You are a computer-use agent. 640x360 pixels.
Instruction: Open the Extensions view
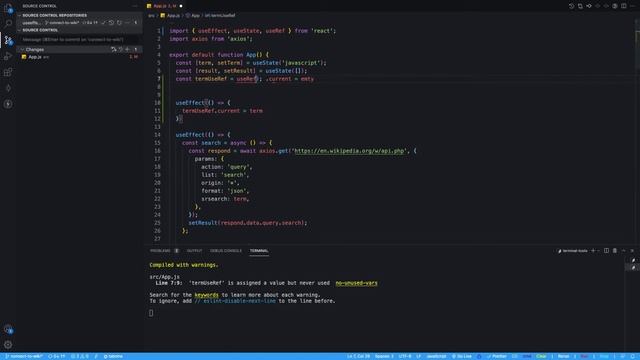click(x=8, y=72)
